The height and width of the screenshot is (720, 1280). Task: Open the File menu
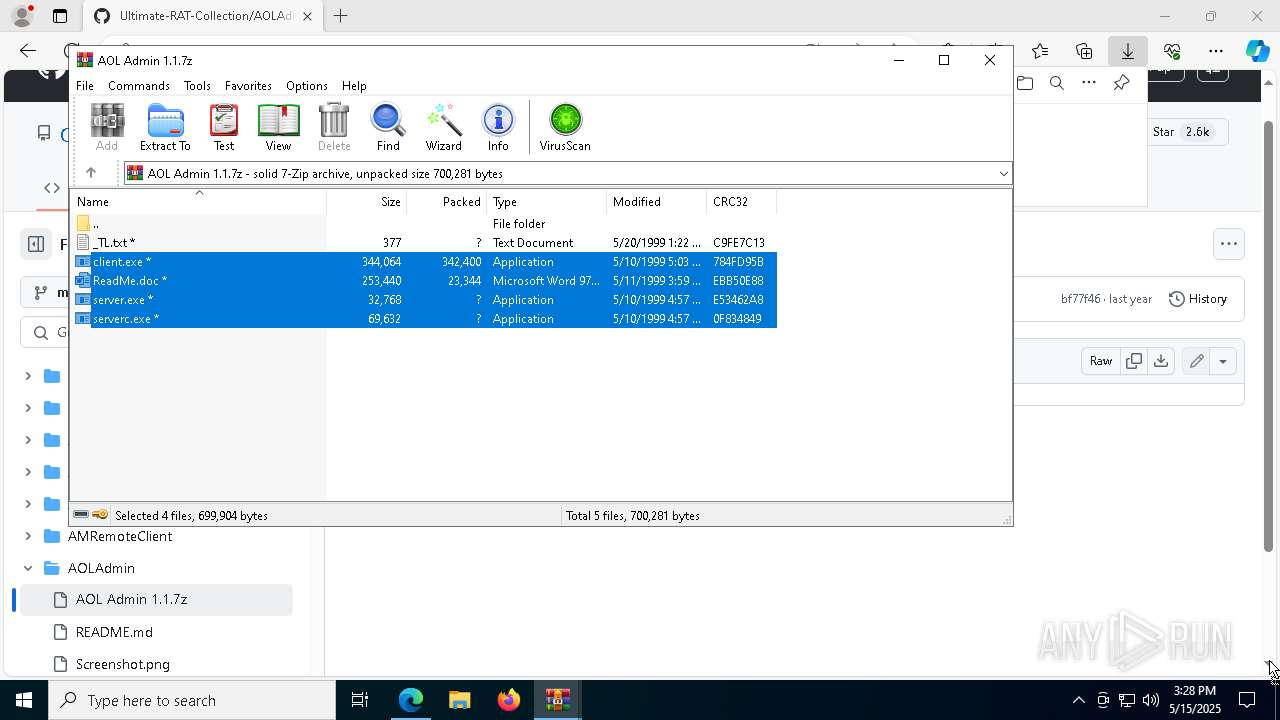[x=85, y=86]
